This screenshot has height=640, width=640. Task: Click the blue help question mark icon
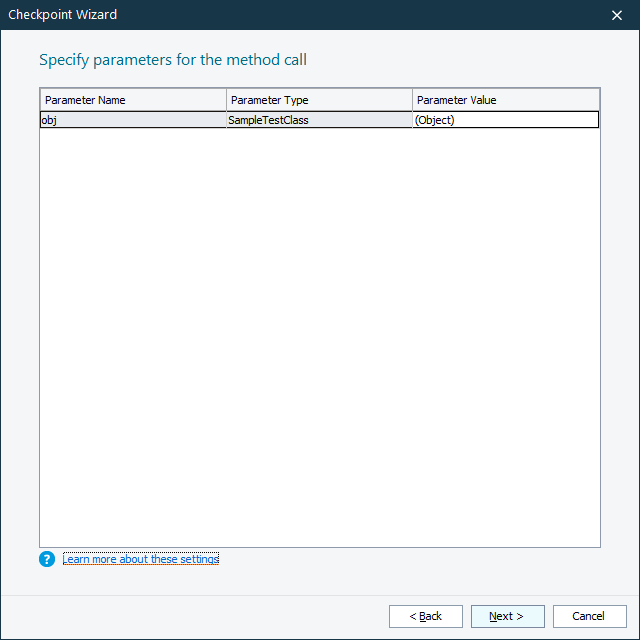click(x=47, y=559)
